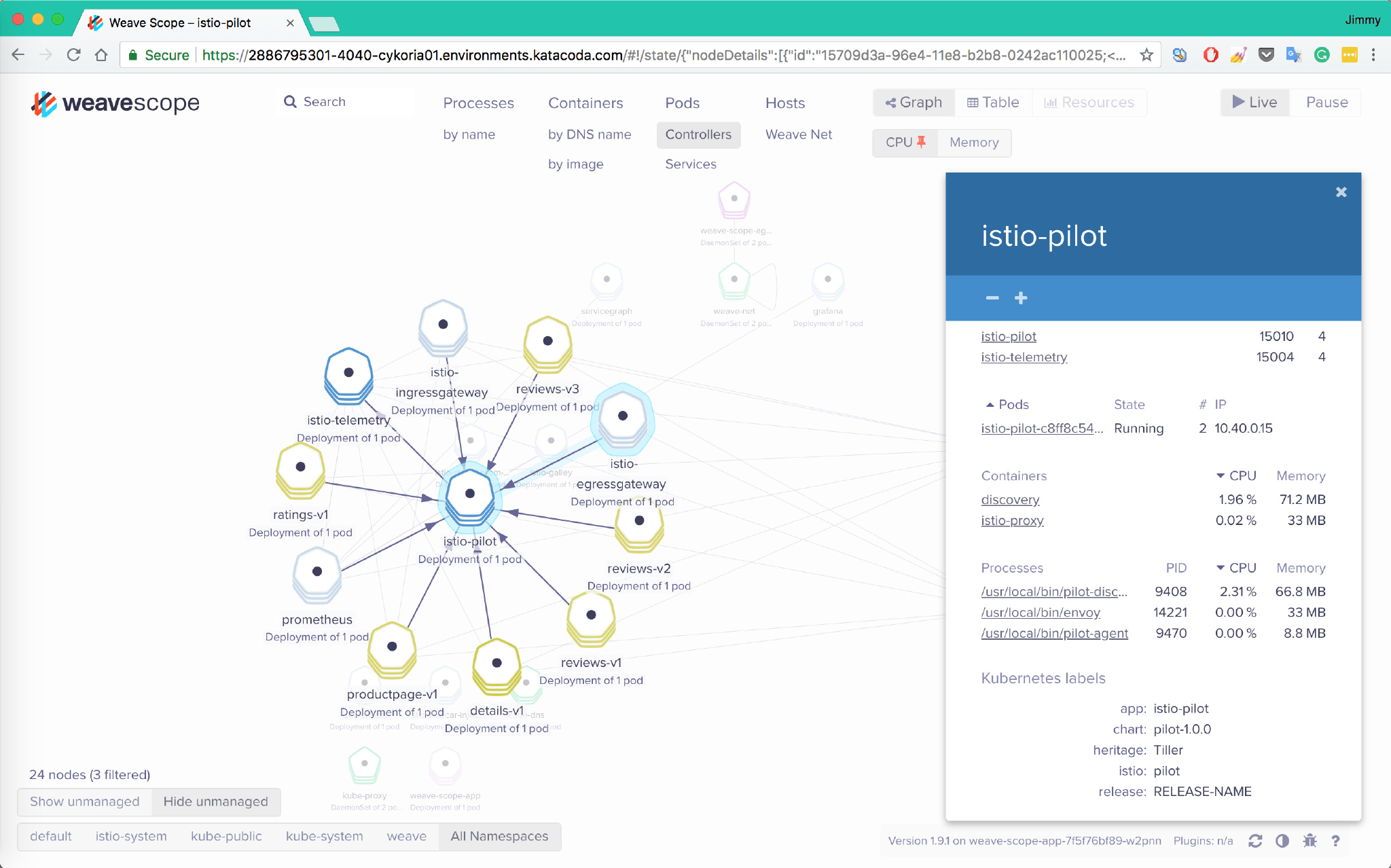Bookmark the page with the star icon
This screenshot has width=1391, height=868.
tap(1146, 55)
